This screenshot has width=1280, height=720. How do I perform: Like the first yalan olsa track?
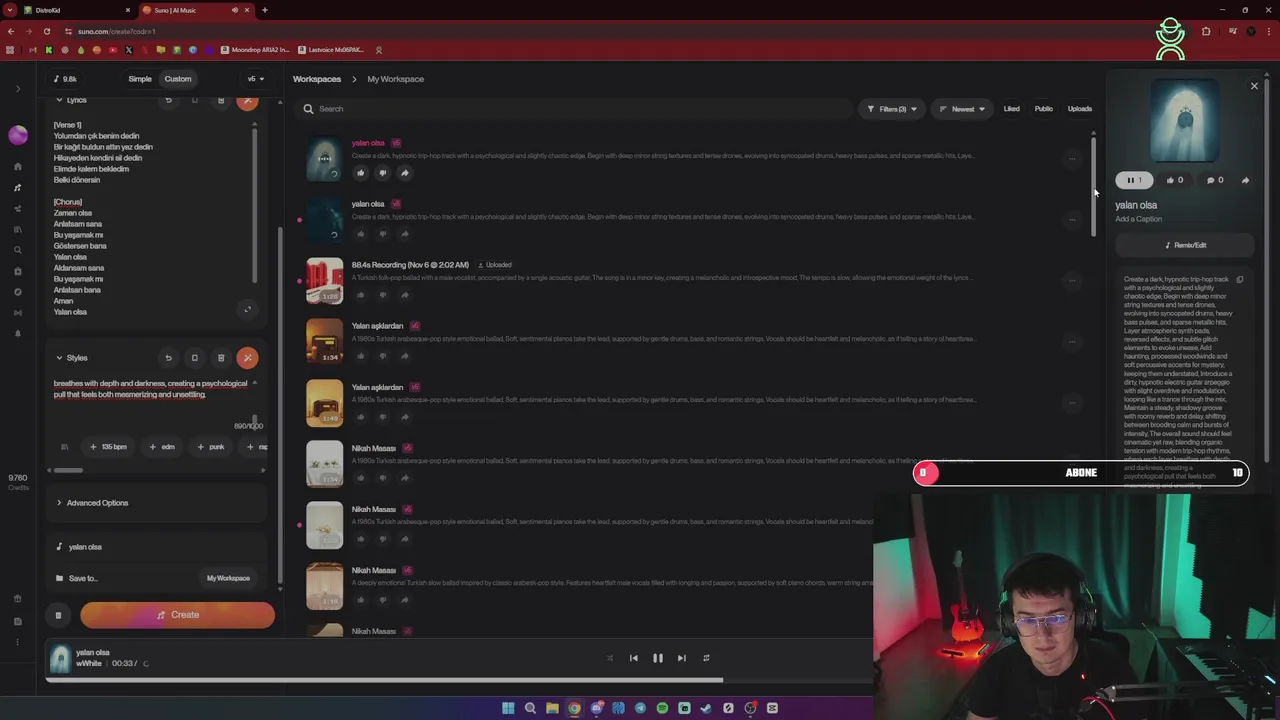361,173
